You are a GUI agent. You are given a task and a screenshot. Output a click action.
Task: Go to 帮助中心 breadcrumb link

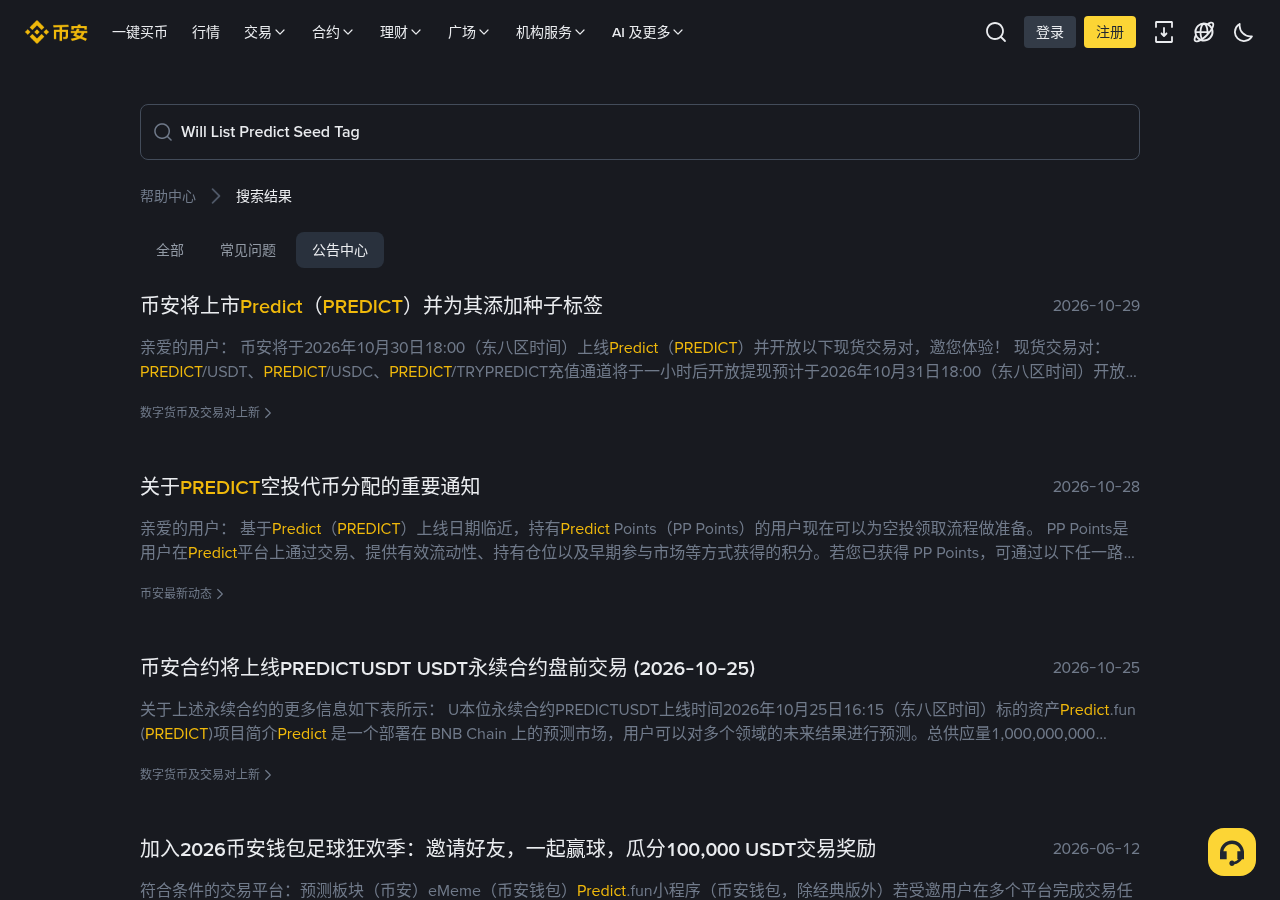click(168, 196)
